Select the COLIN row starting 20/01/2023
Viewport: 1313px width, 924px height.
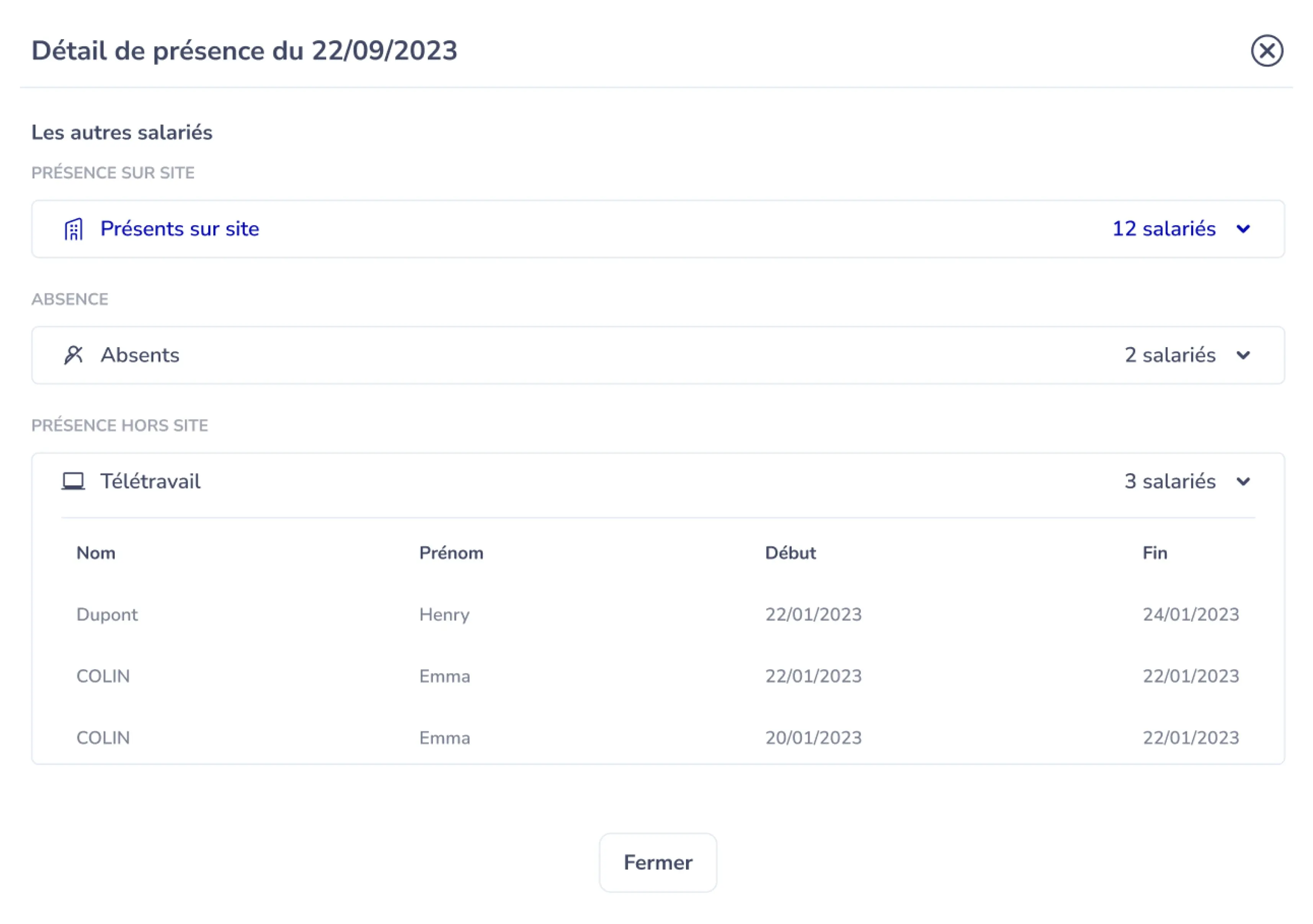tap(103, 738)
